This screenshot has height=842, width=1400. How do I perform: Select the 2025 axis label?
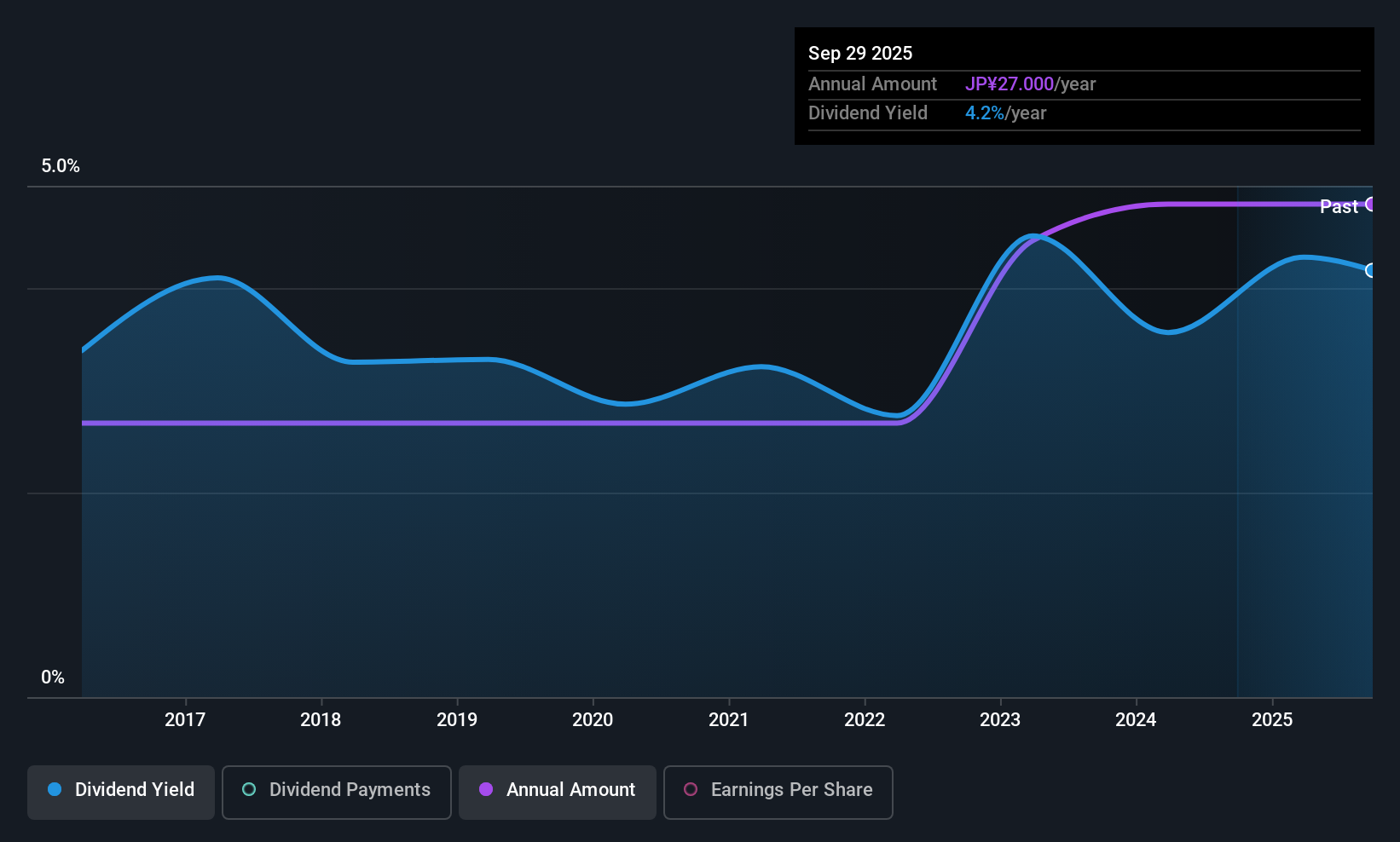coord(1273,719)
